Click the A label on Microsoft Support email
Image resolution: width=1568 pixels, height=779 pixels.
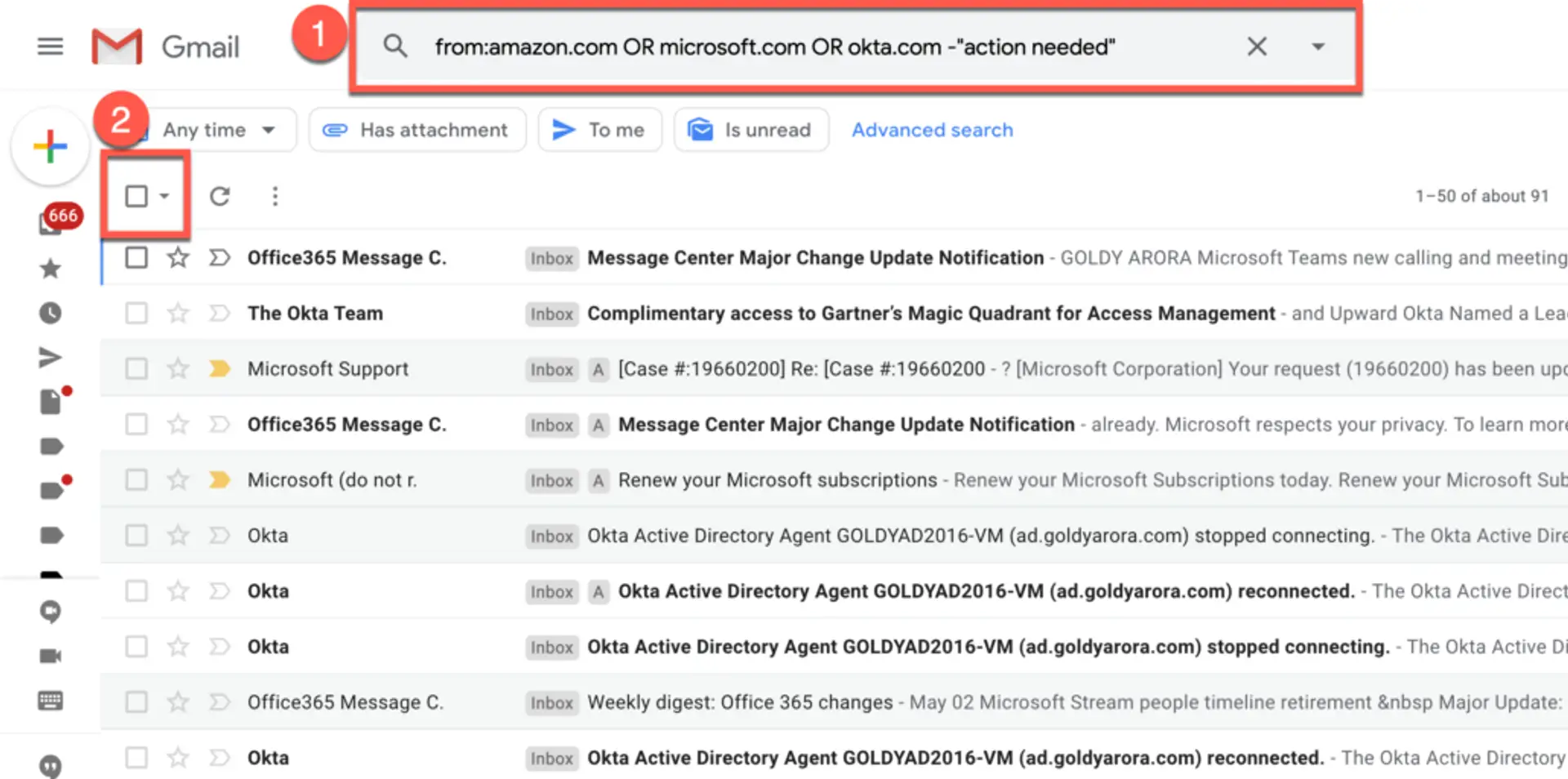599,369
